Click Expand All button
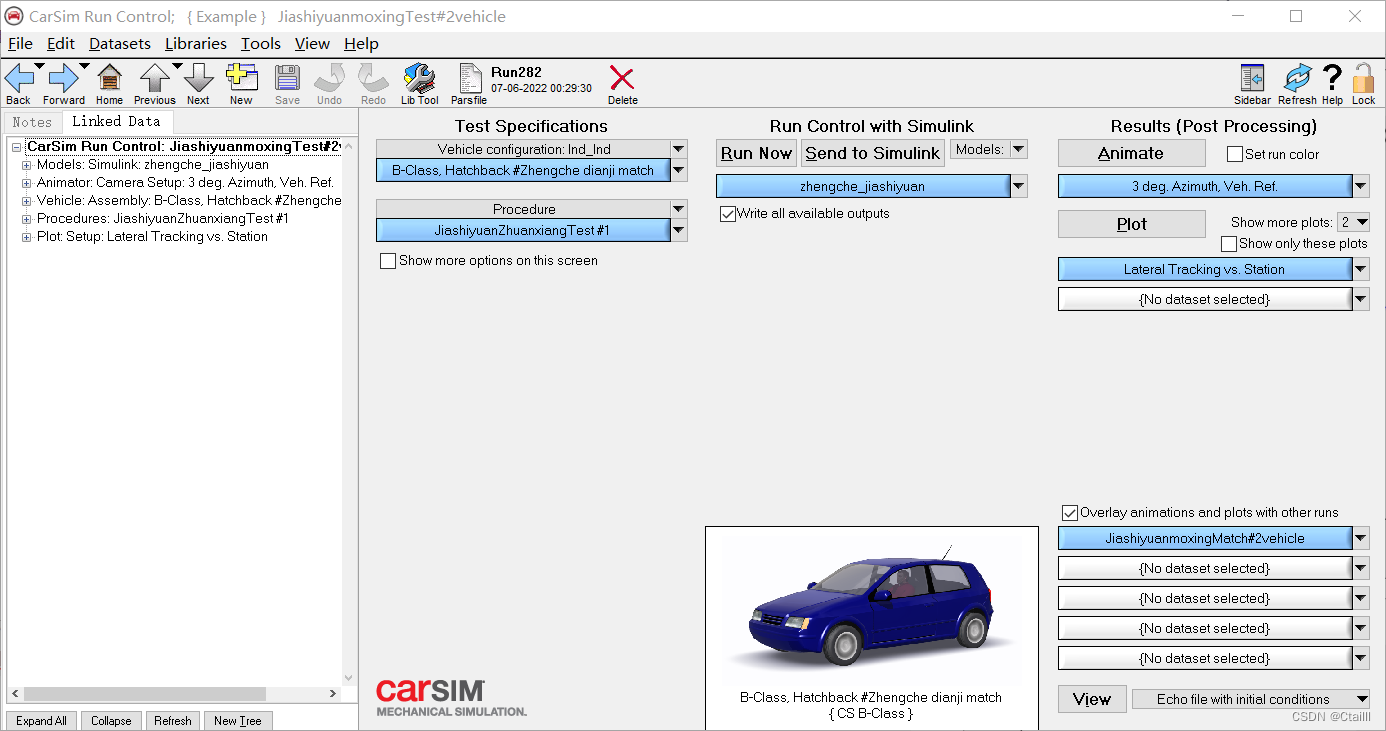 point(41,721)
